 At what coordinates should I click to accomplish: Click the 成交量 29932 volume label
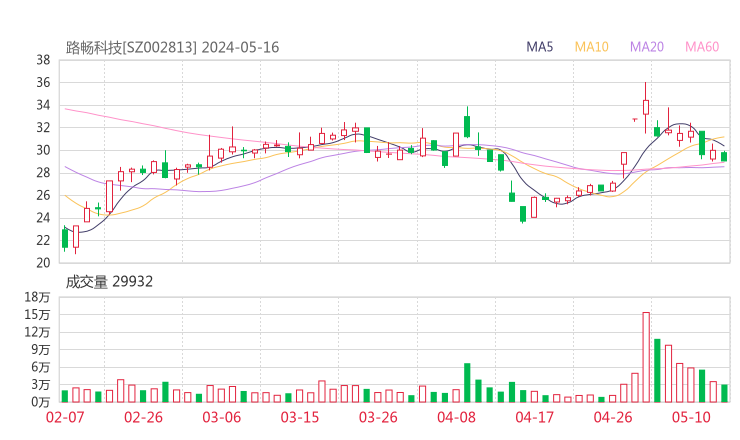coord(109,282)
